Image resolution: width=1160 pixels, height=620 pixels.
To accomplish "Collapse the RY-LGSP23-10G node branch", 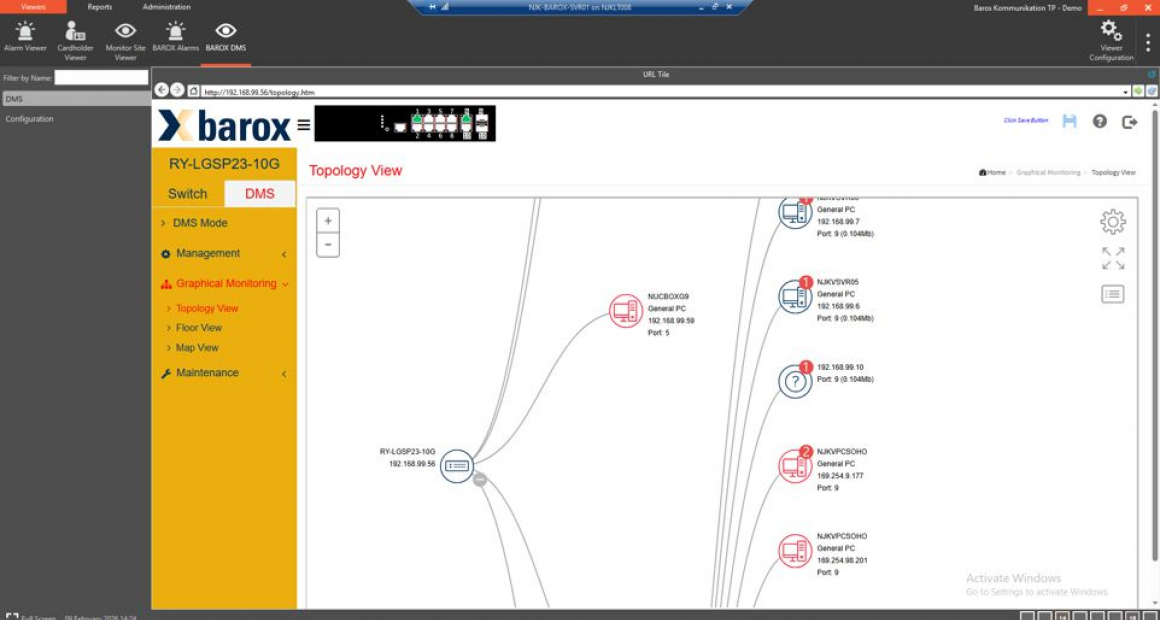I will (480, 479).
